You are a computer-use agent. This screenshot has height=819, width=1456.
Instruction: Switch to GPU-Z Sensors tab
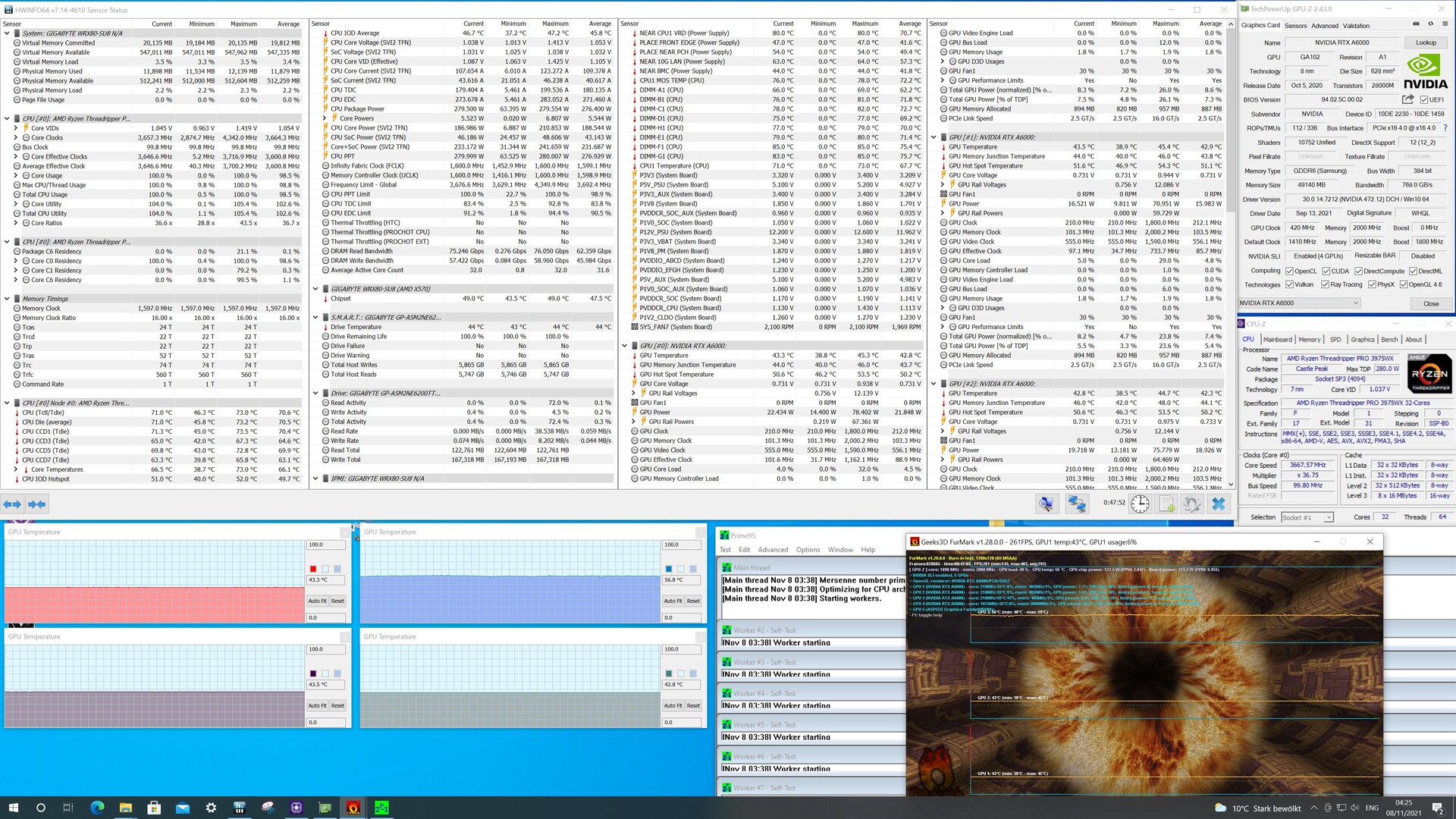(1295, 26)
